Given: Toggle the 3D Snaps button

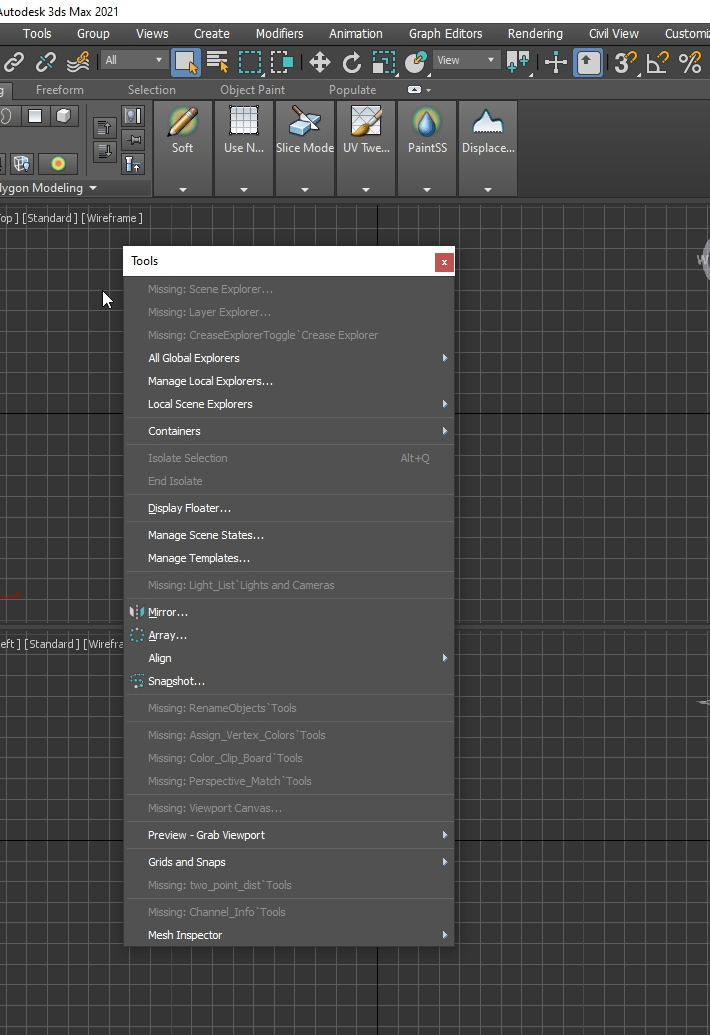Looking at the screenshot, I should click(x=626, y=62).
